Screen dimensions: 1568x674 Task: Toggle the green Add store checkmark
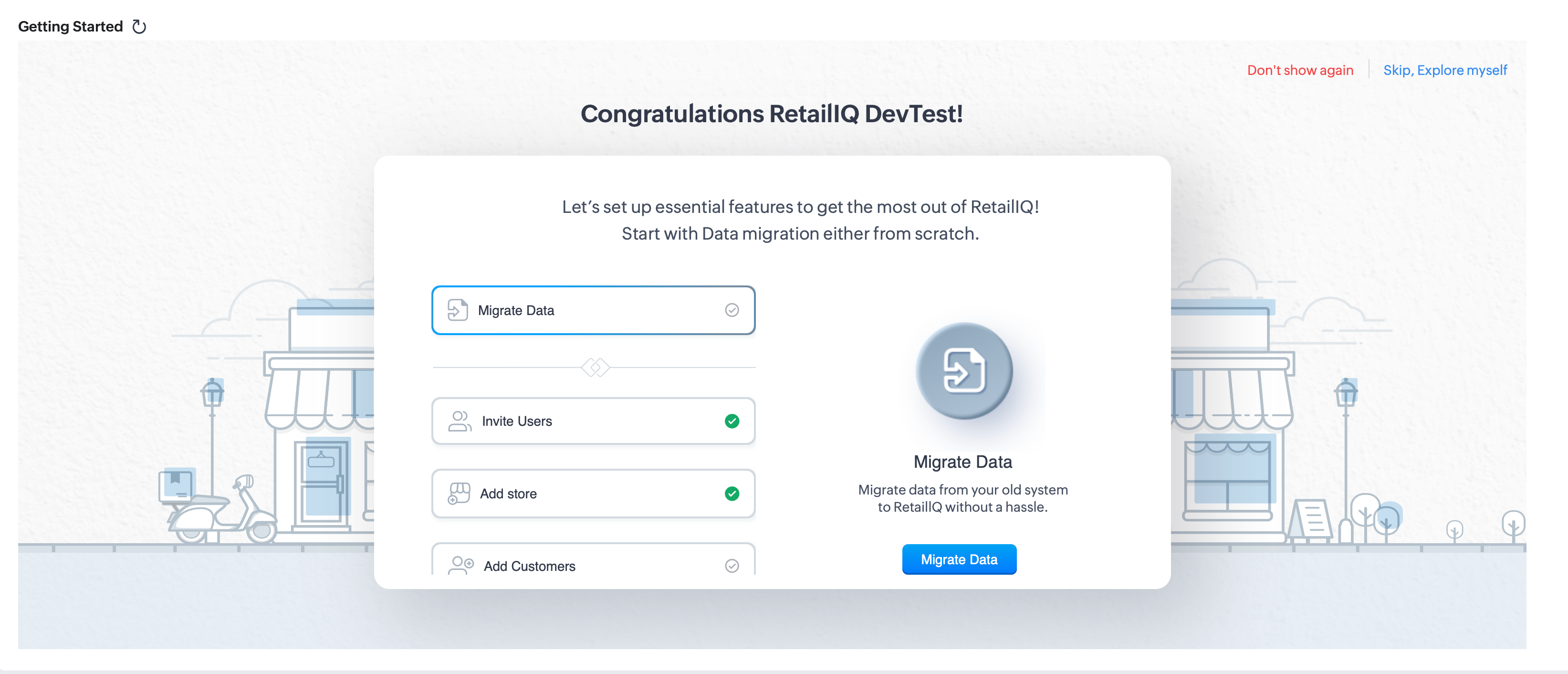click(x=732, y=493)
